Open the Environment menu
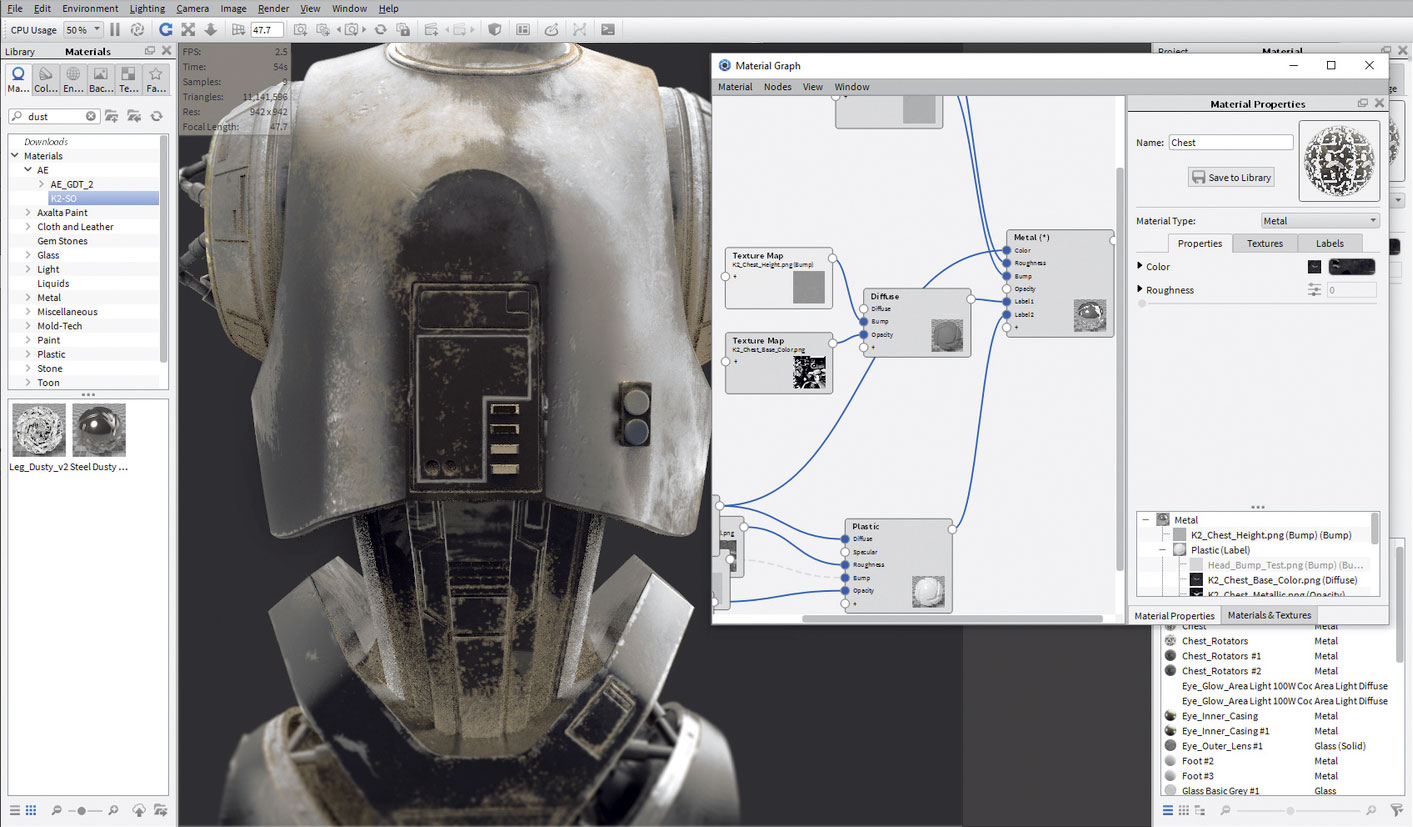 90,8
